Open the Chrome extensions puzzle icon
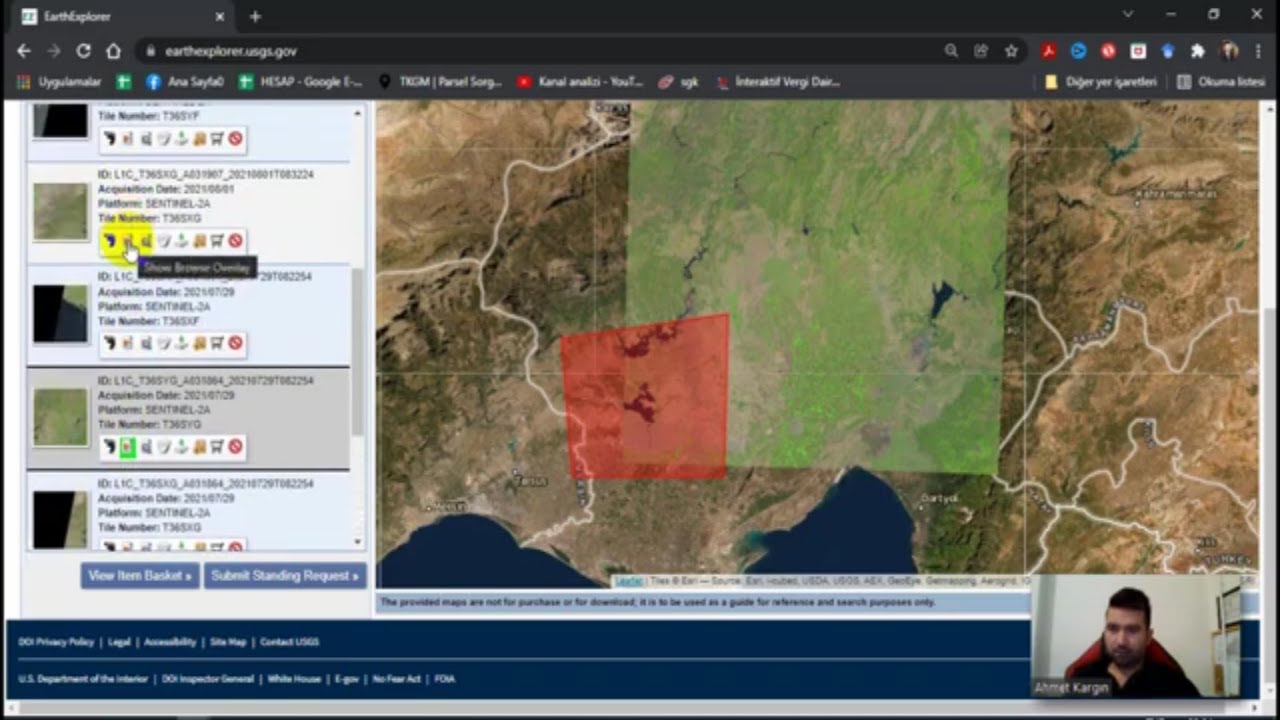Image resolution: width=1280 pixels, height=720 pixels. coord(1198,51)
